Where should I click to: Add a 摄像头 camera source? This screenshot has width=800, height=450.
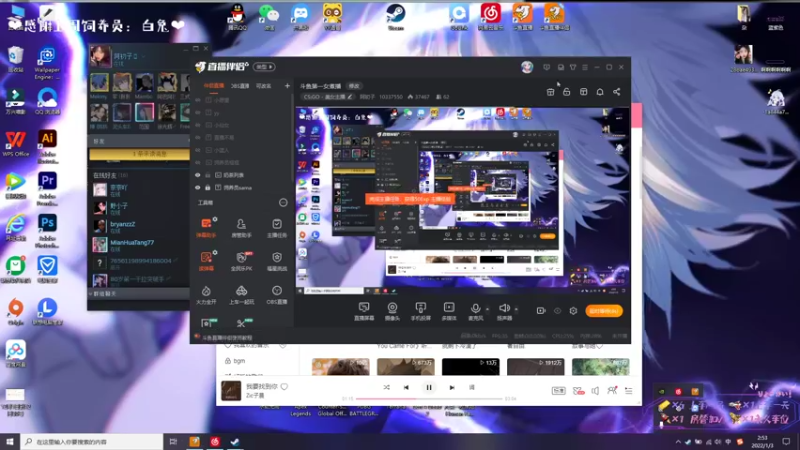point(392,311)
